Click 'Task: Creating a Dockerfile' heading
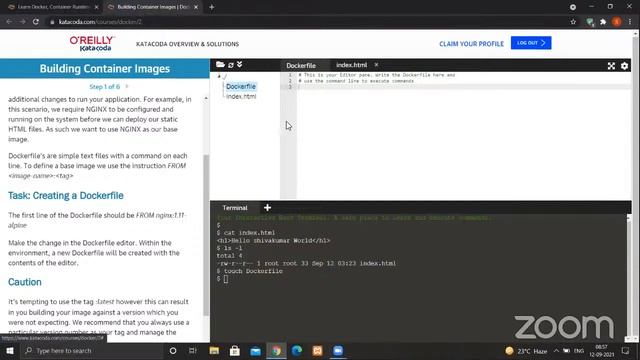The height and width of the screenshot is (360, 640). 66,196
